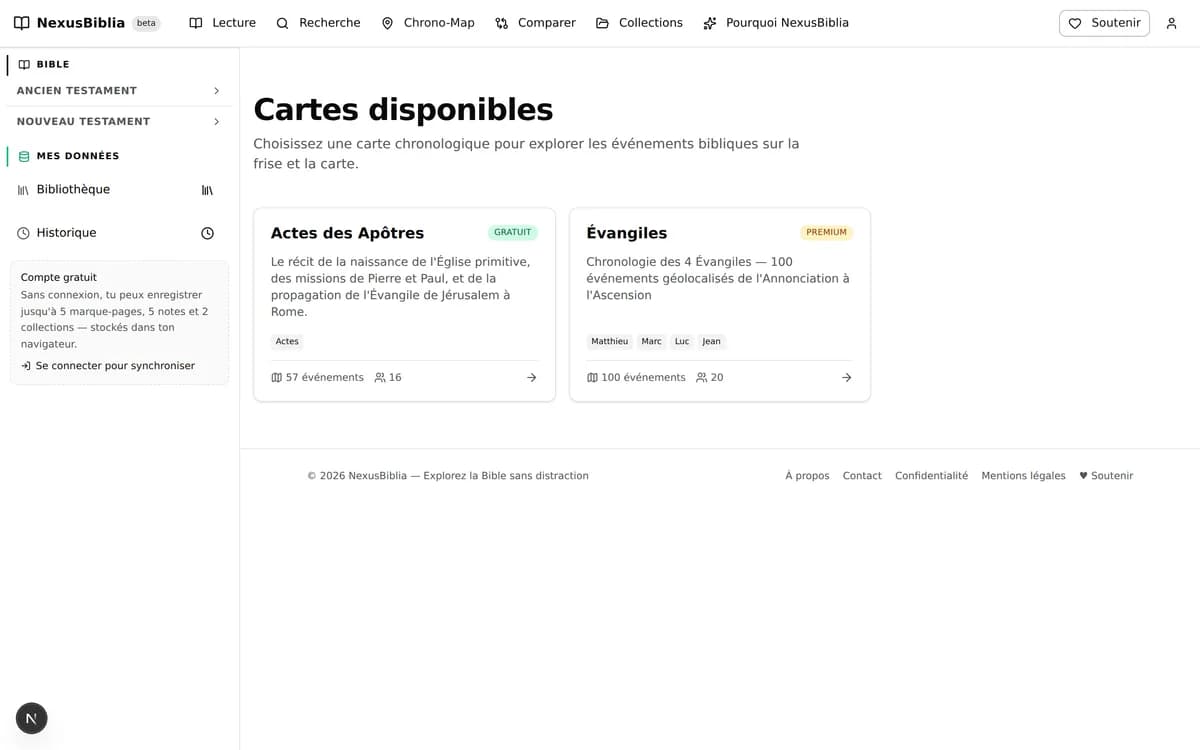
Task: Expand the Nouveau Testament section
Action: point(119,122)
